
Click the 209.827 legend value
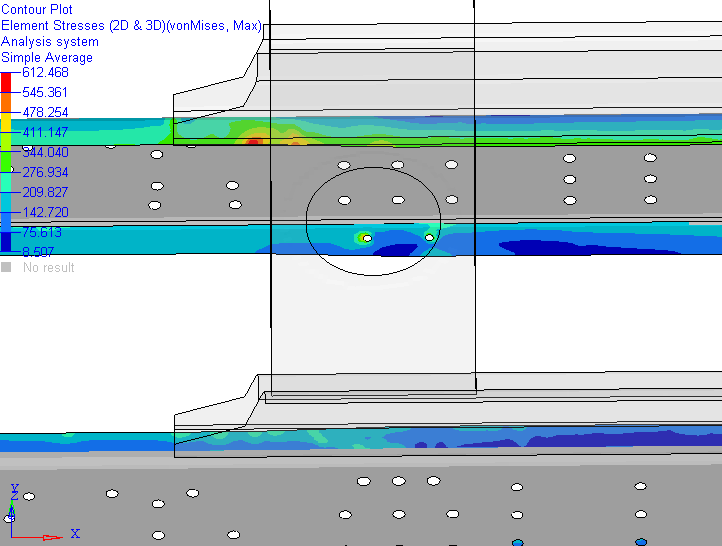click(x=45, y=192)
